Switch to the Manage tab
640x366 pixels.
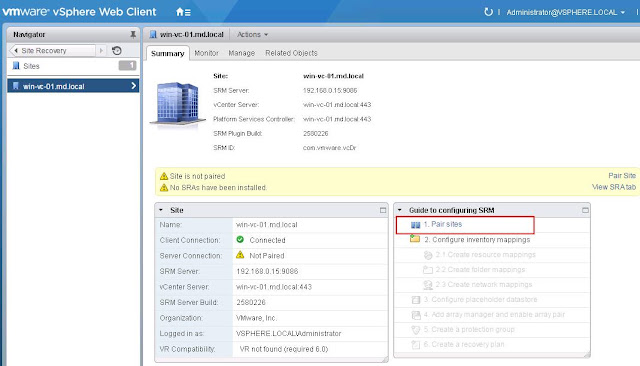pyautogui.click(x=242, y=53)
